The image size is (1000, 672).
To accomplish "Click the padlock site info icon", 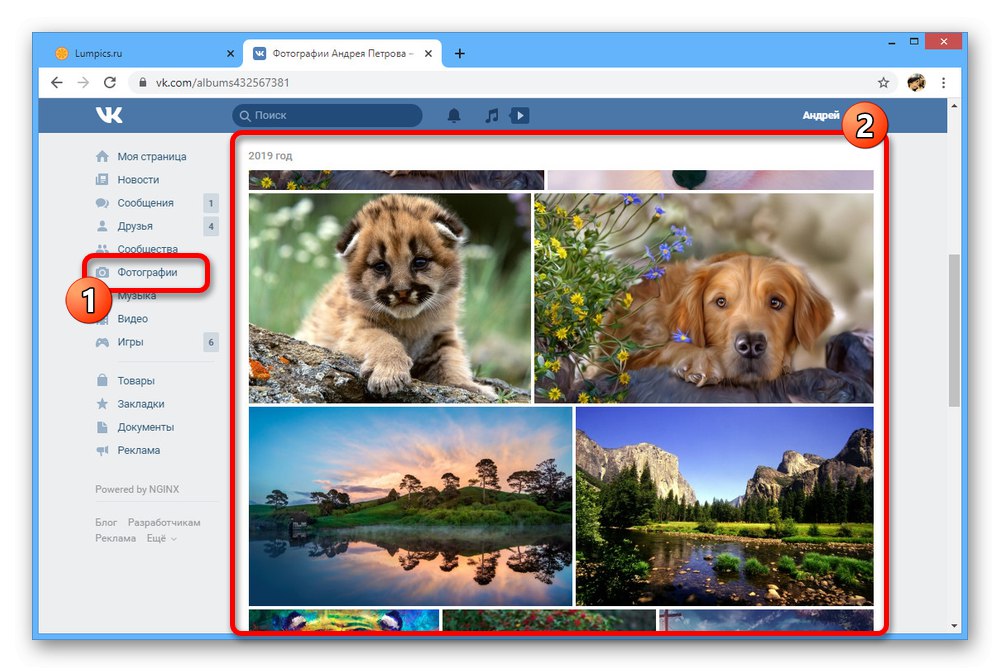I will 143,82.
